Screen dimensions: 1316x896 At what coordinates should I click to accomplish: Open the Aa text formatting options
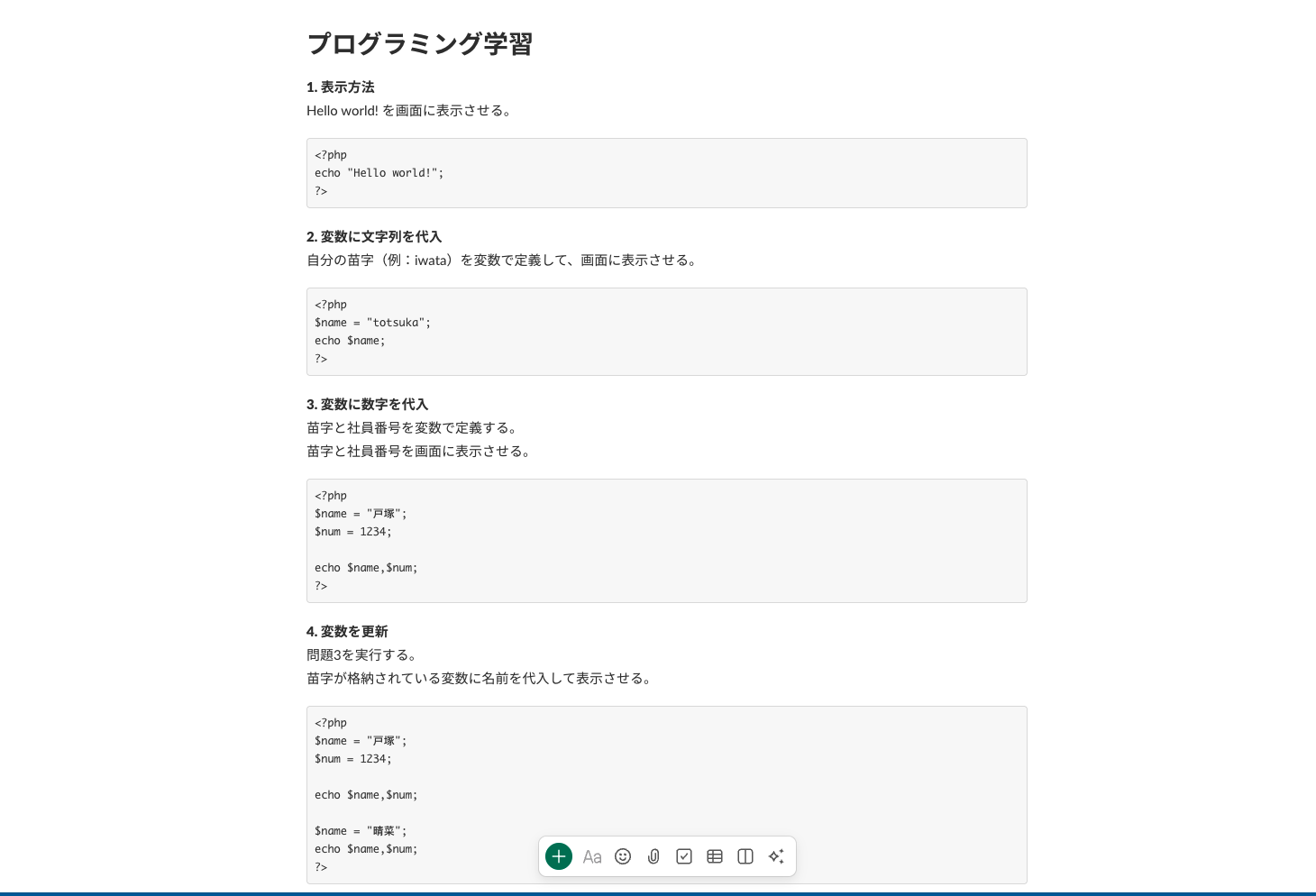592,856
